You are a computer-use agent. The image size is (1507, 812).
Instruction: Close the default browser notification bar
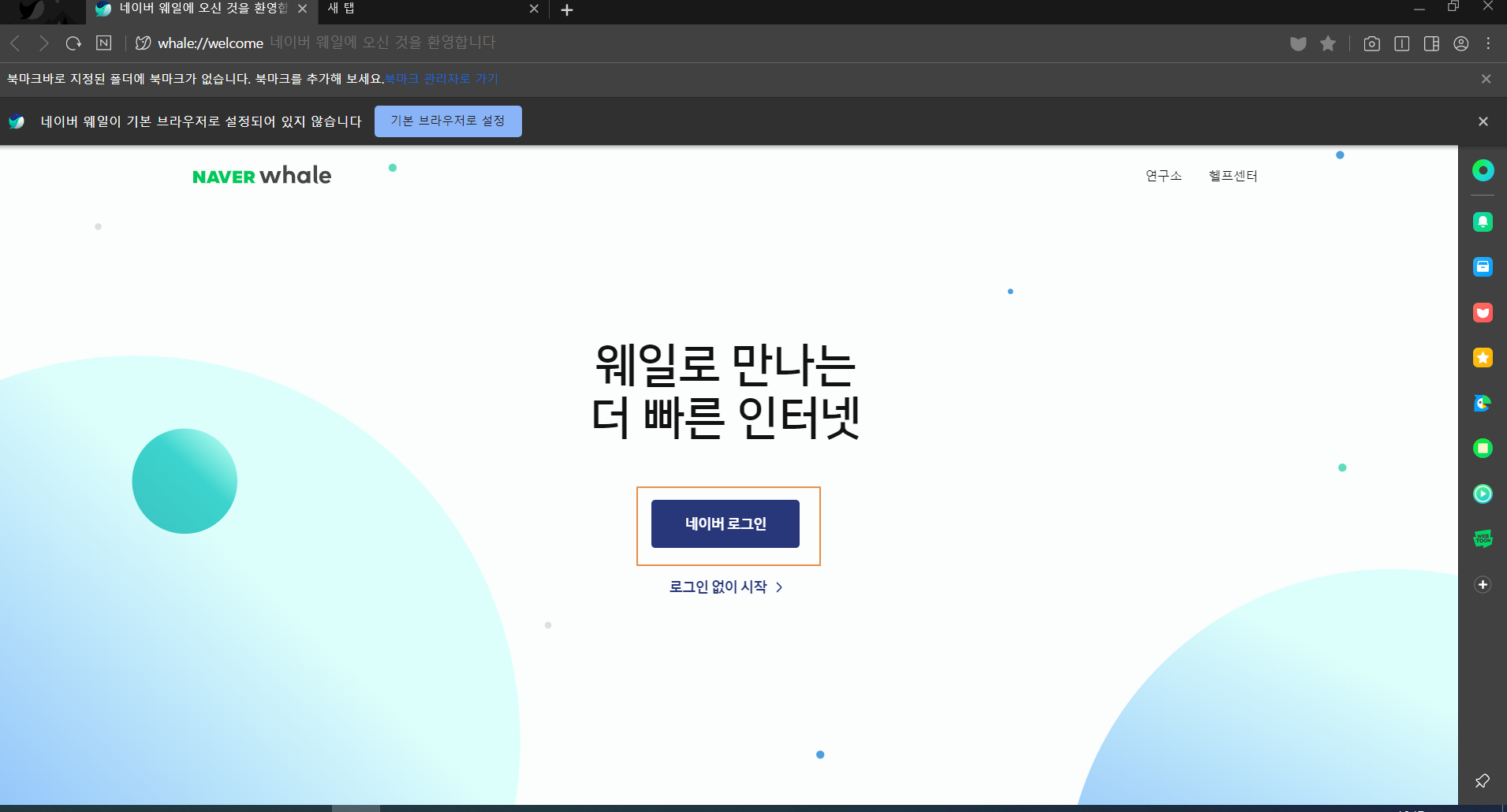pos(1483,121)
